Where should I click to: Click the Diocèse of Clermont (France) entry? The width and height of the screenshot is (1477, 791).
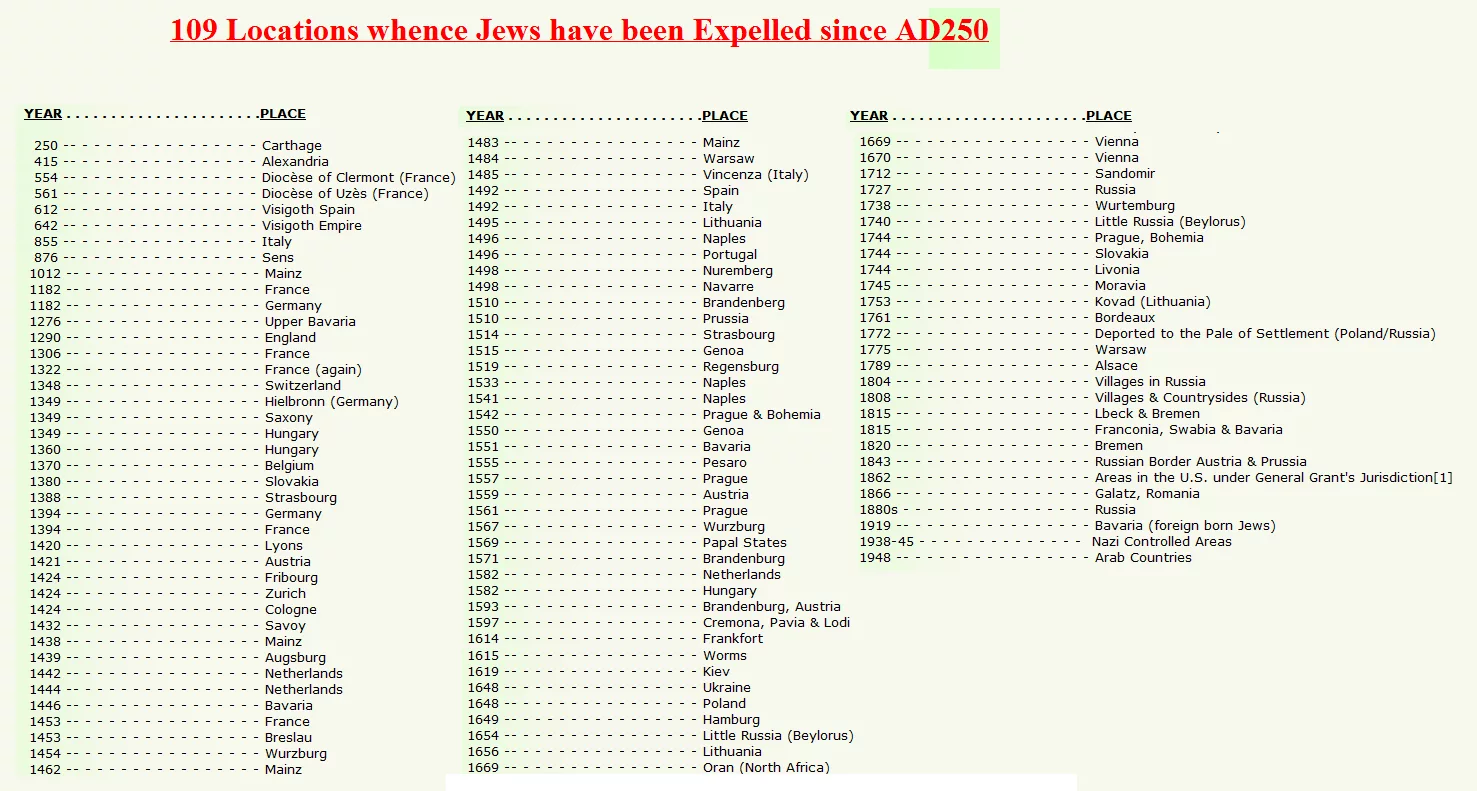point(358,178)
